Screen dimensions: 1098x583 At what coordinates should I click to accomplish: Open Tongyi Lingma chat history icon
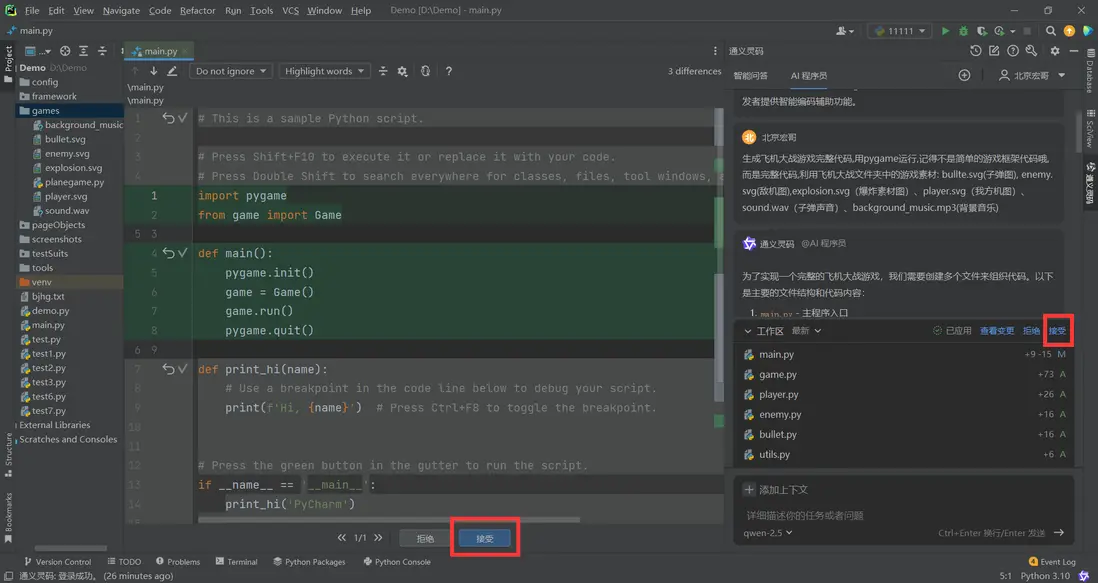click(976, 51)
